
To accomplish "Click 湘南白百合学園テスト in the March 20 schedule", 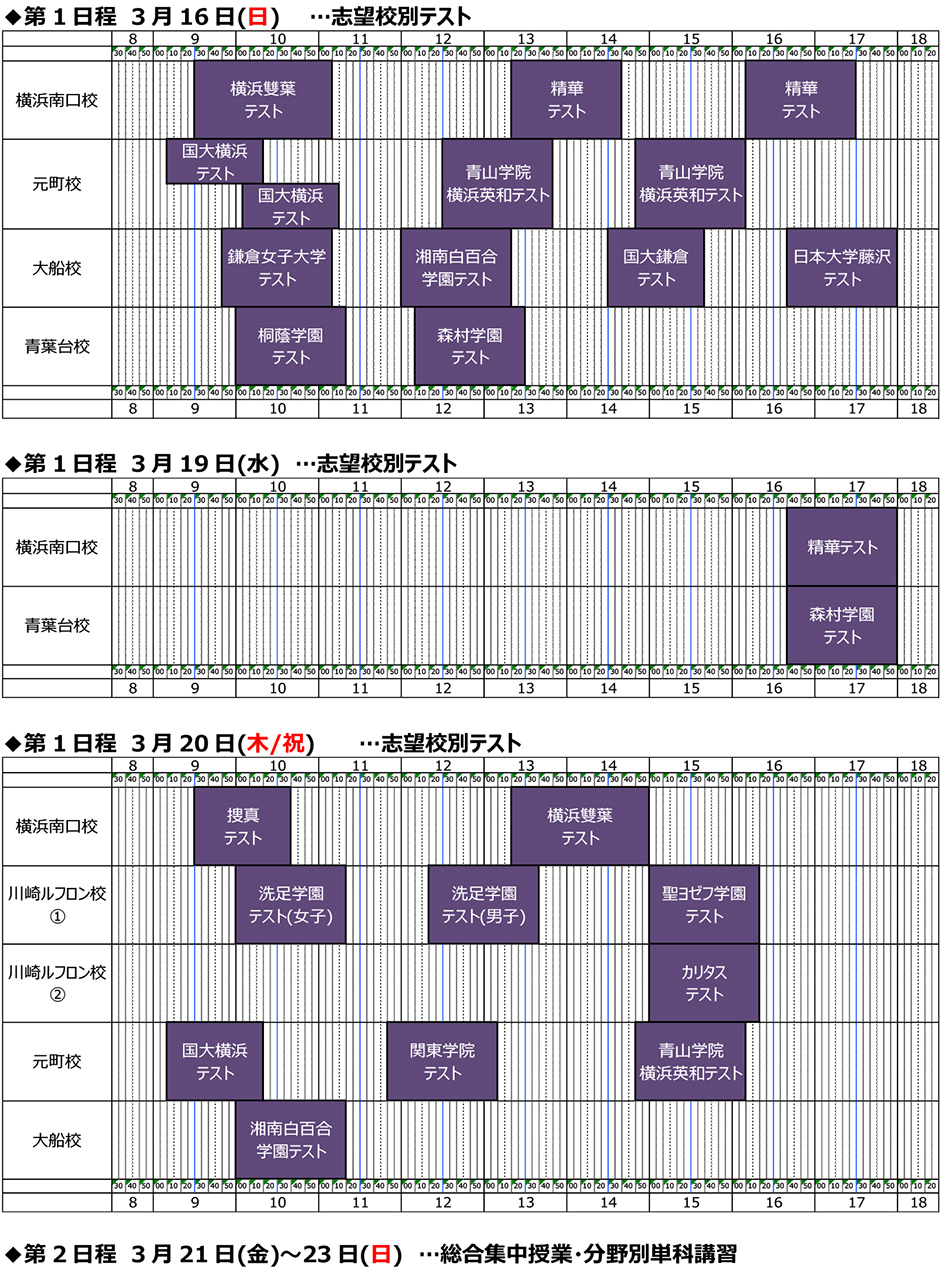I will 291,1139.
